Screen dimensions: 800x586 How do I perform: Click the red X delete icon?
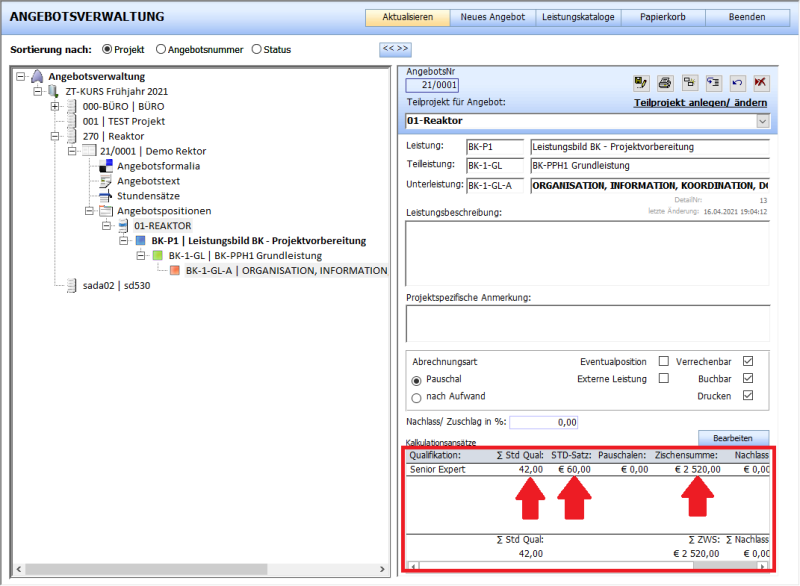tap(761, 83)
